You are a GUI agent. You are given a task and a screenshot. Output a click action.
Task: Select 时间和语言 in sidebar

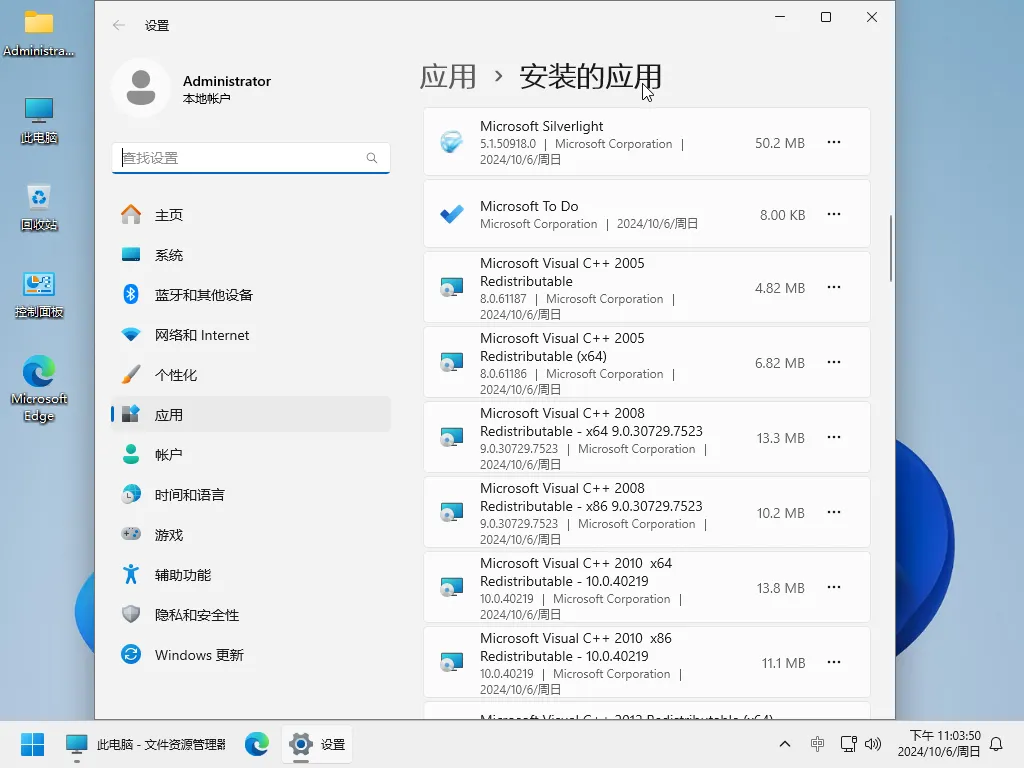(131, 494)
